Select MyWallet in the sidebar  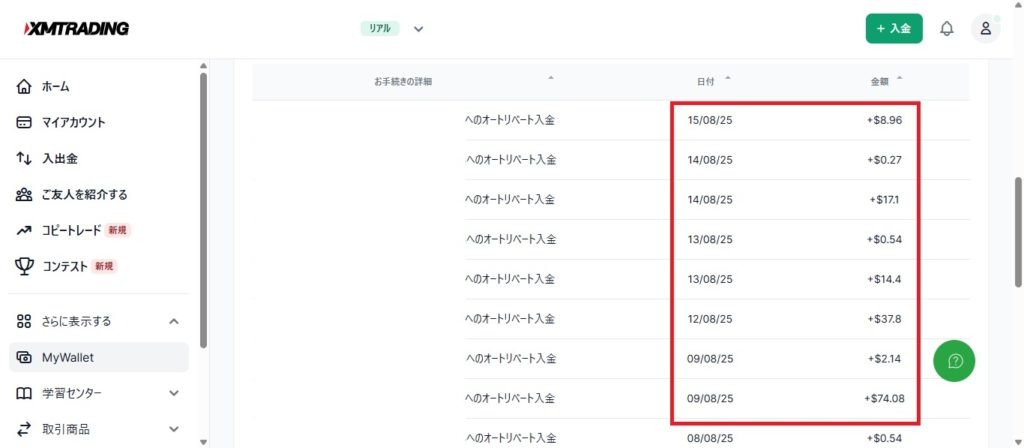68,358
